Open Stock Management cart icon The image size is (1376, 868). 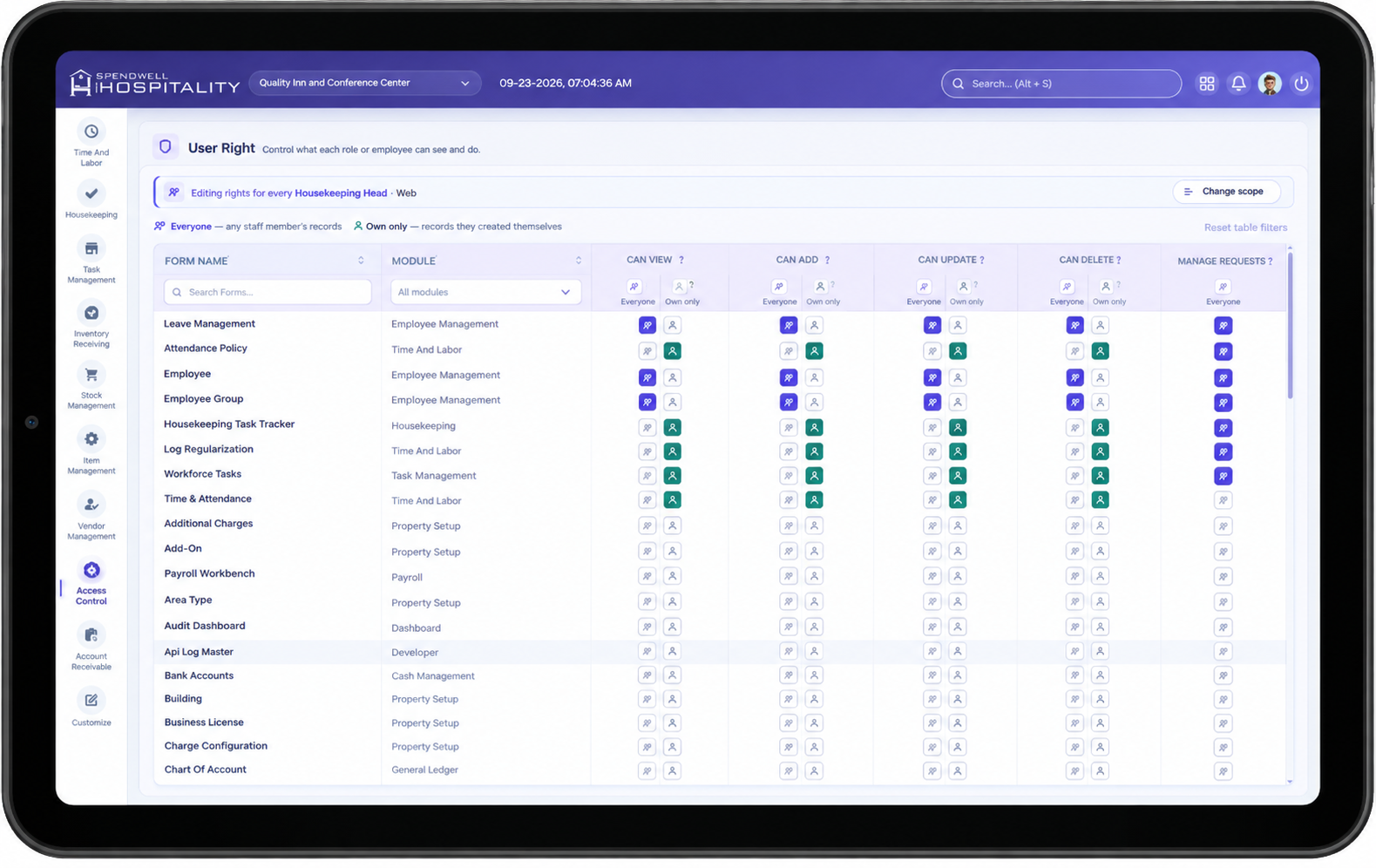pyautogui.click(x=92, y=375)
